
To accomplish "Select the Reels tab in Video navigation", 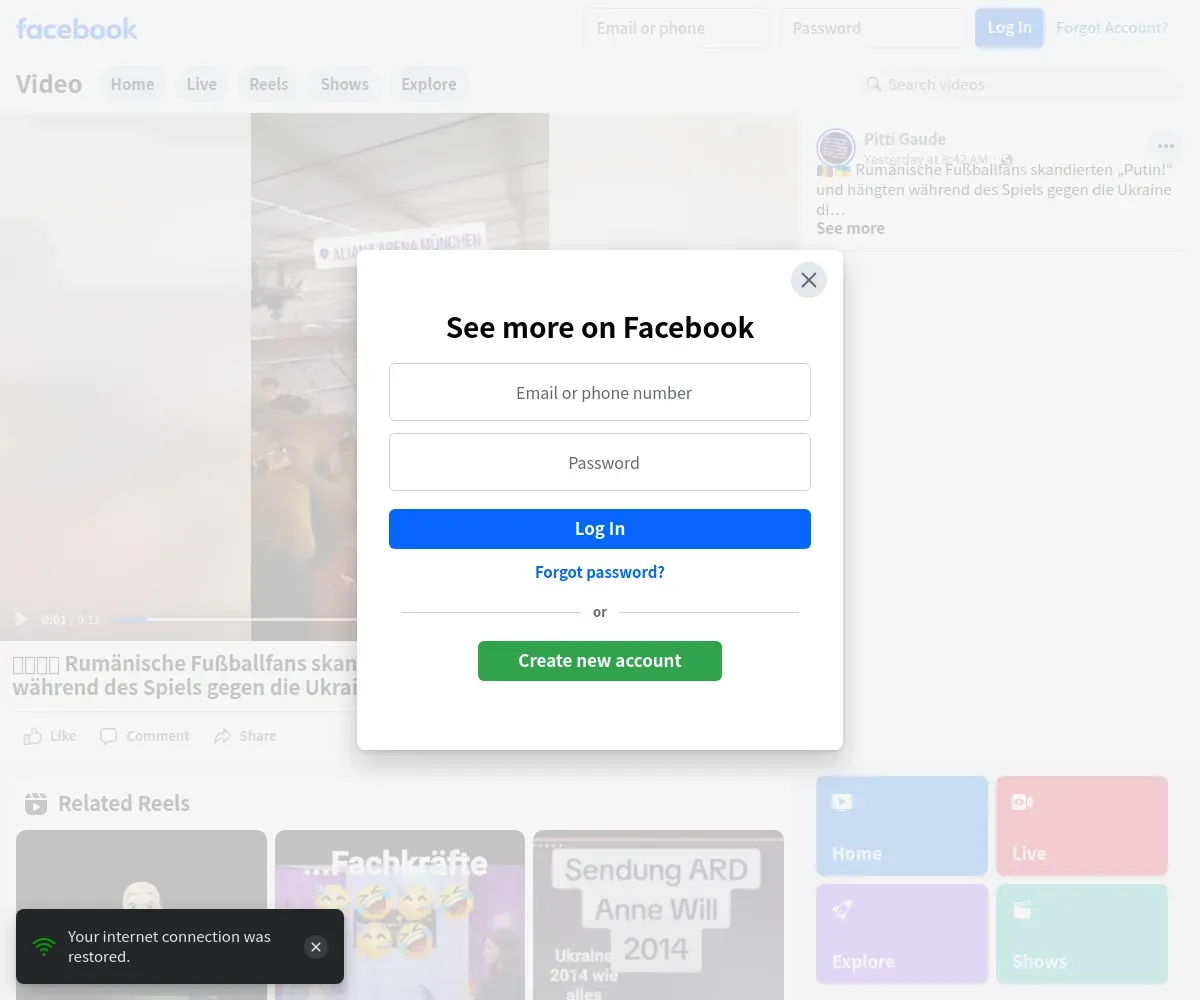I will point(269,84).
